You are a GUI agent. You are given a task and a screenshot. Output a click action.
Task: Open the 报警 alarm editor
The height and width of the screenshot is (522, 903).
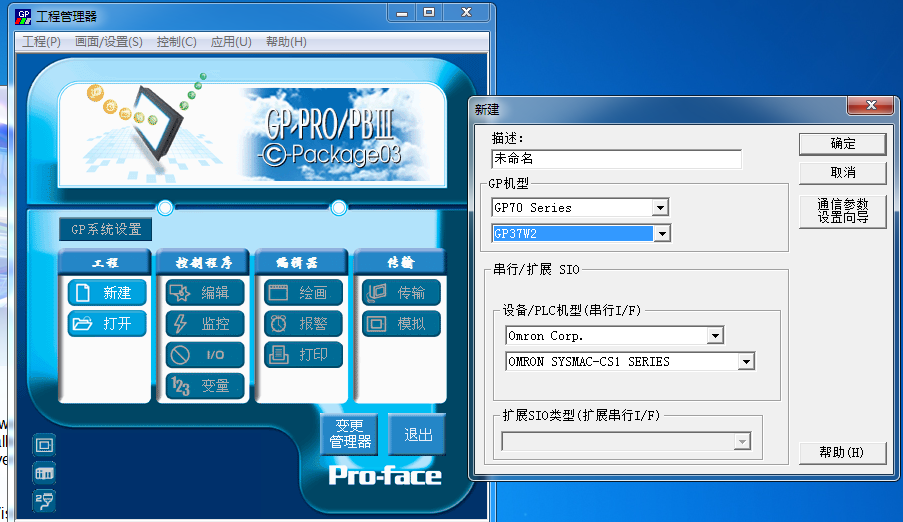click(x=302, y=324)
